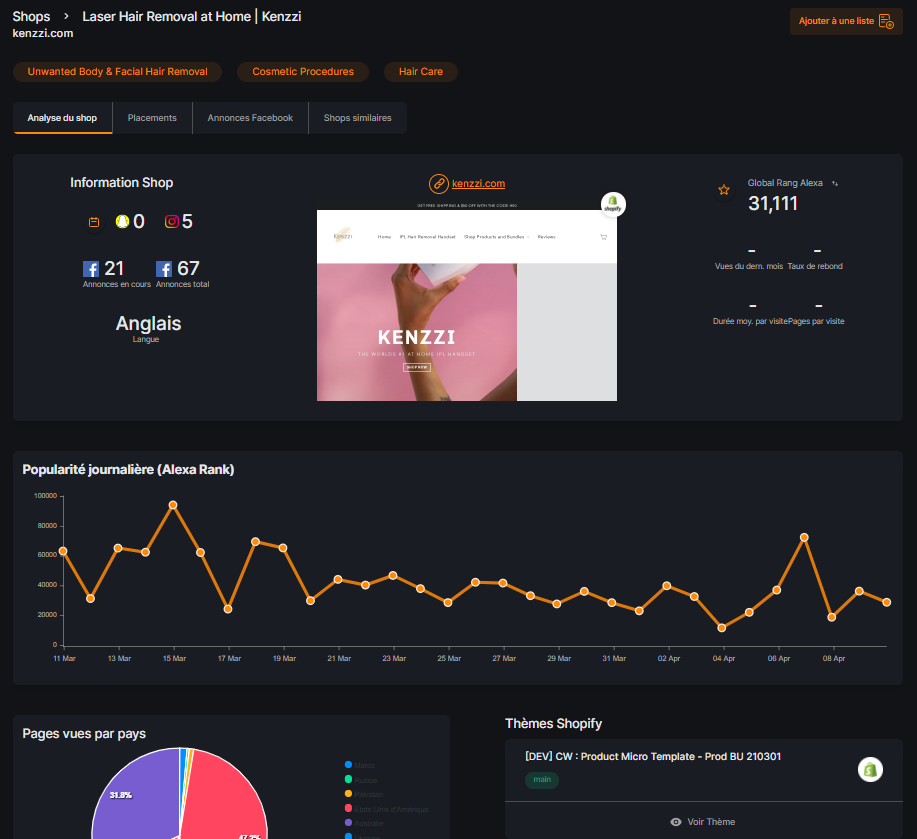Click the Taux de rebond label
The height and width of the screenshot is (839, 917).
coord(815,266)
